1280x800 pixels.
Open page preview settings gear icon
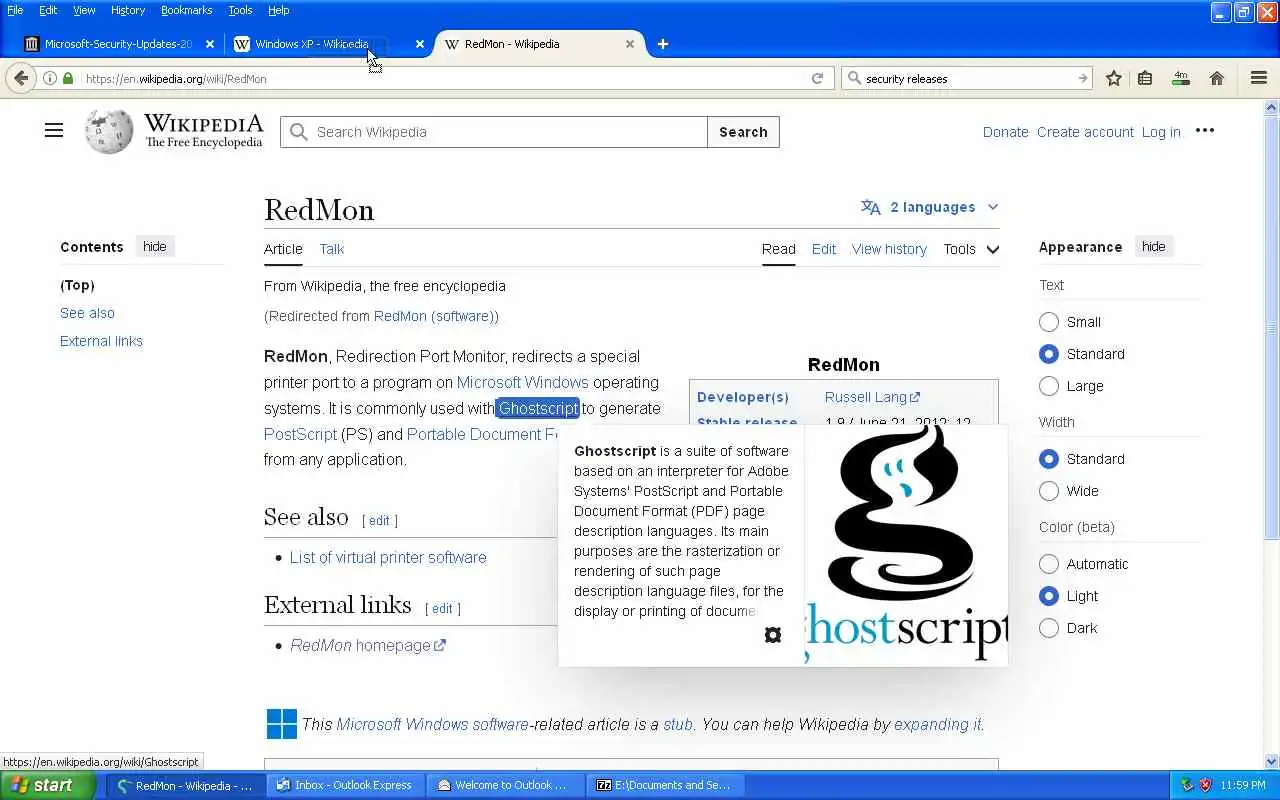click(772, 635)
